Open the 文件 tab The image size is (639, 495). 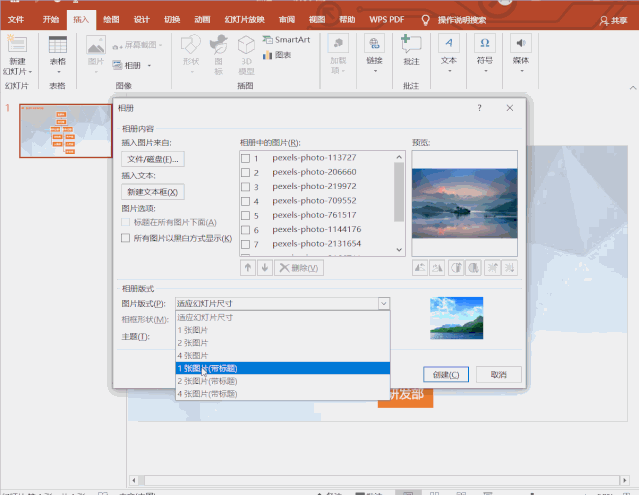point(16,20)
